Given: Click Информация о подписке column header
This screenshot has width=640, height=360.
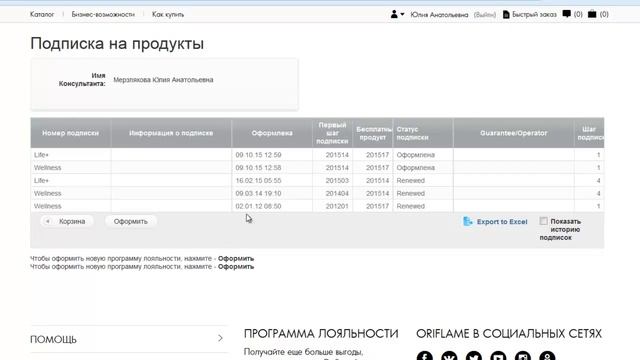Looking at the screenshot, I should (x=171, y=133).
